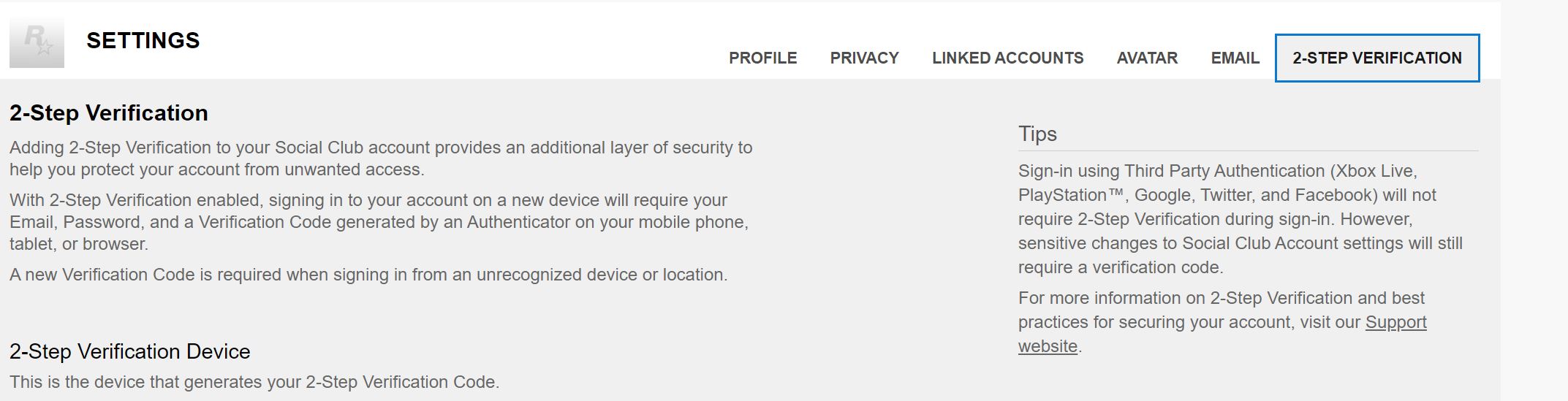This screenshot has width=1568, height=401.
Task: Click the paragraph starting 'With 2-Step Verification enabled'
Action: click(x=379, y=222)
